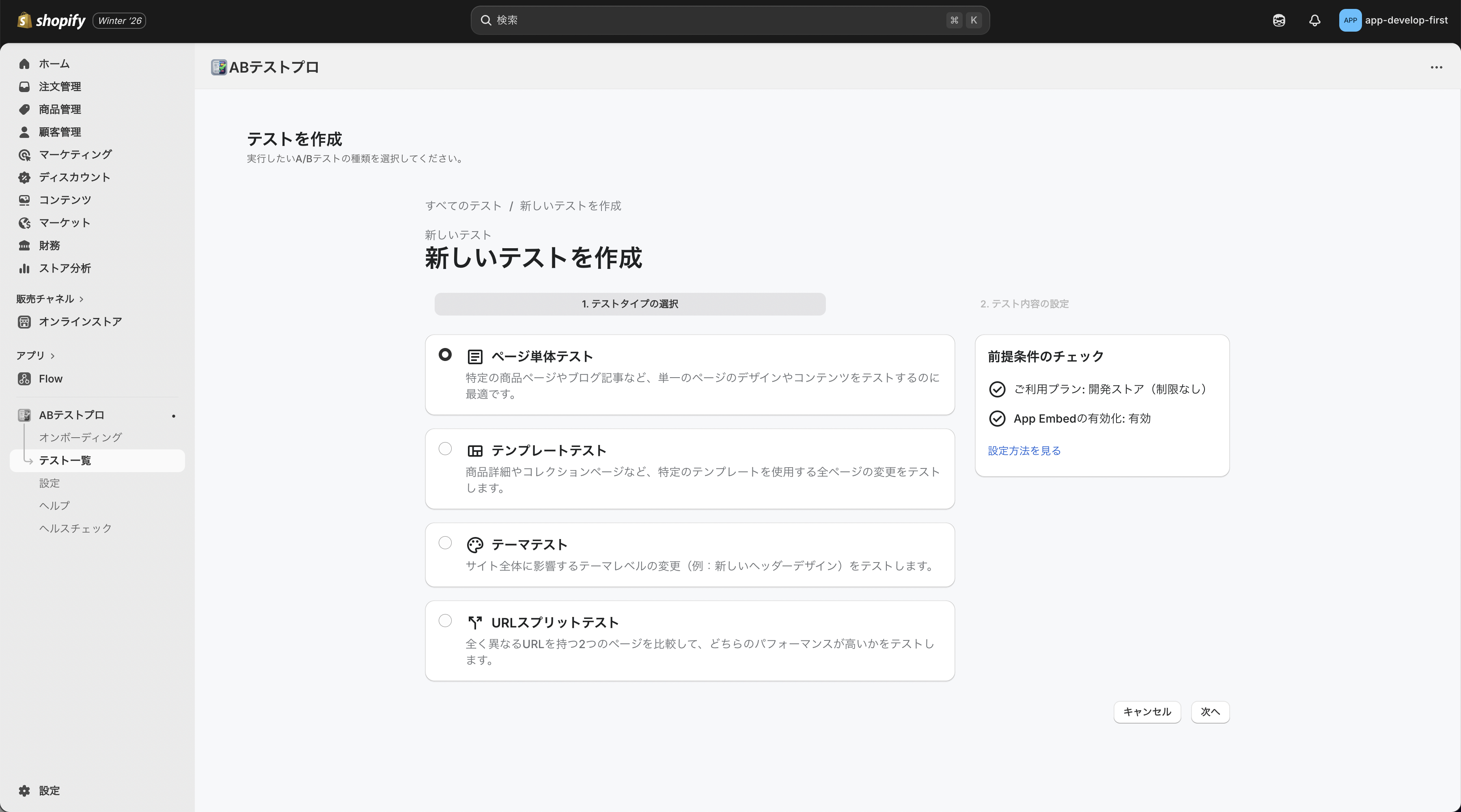
Task: Click the URLスプリットテスト title text
Action: pyautogui.click(x=555, y=623)
